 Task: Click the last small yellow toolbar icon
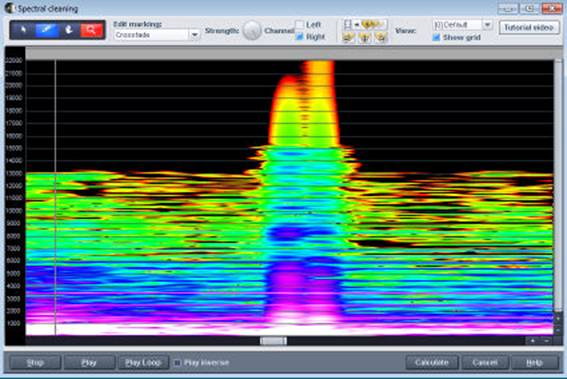click(x=381, y=37)
